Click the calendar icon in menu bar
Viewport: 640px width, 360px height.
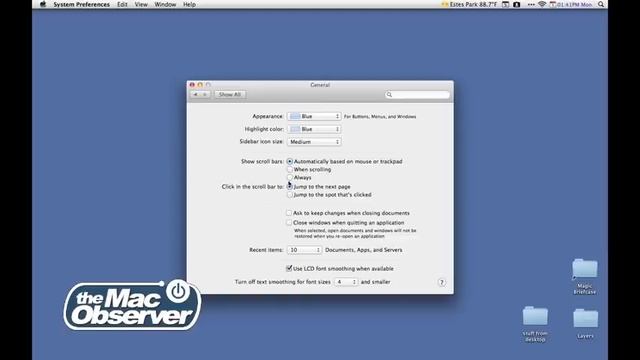tap(505, 4)
